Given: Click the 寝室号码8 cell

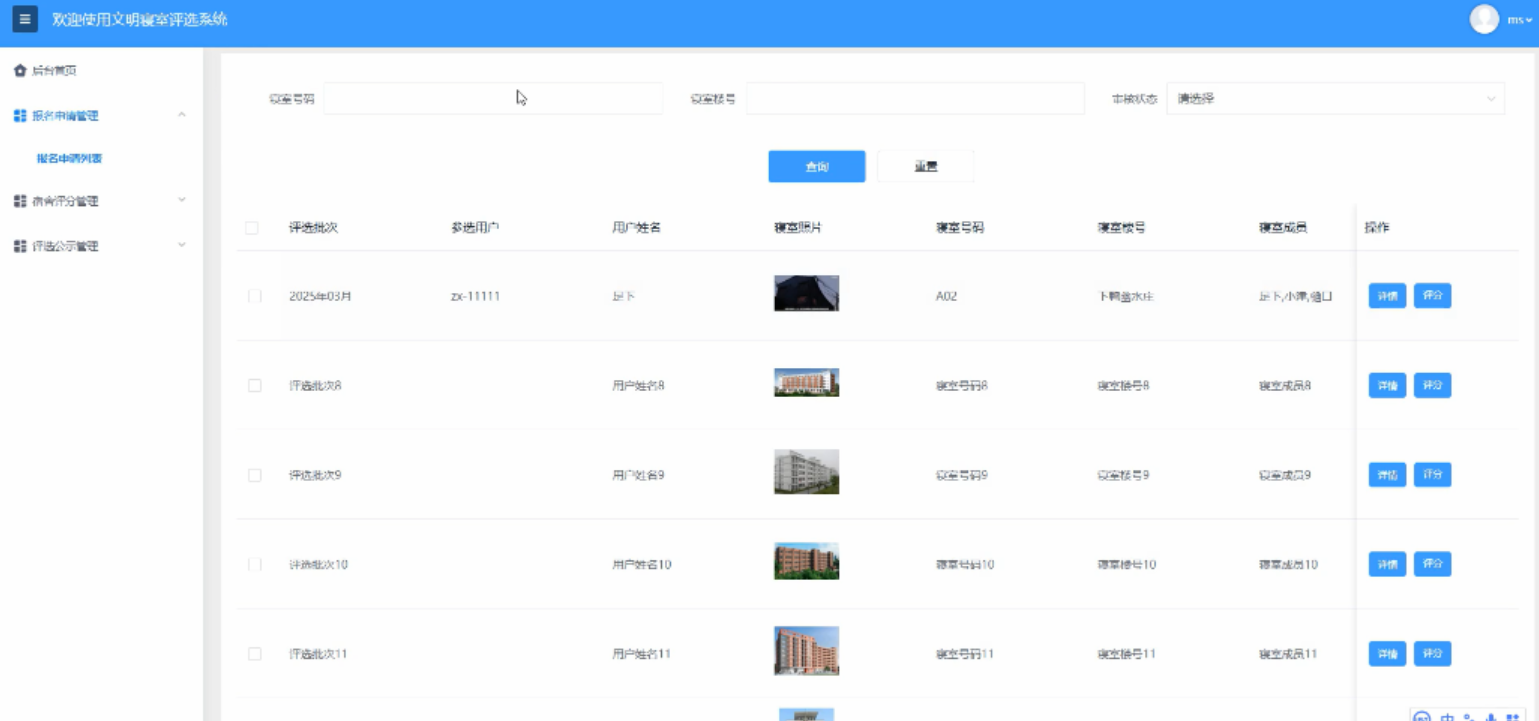Looking at the screenshot, I should [x=962, y=386].
